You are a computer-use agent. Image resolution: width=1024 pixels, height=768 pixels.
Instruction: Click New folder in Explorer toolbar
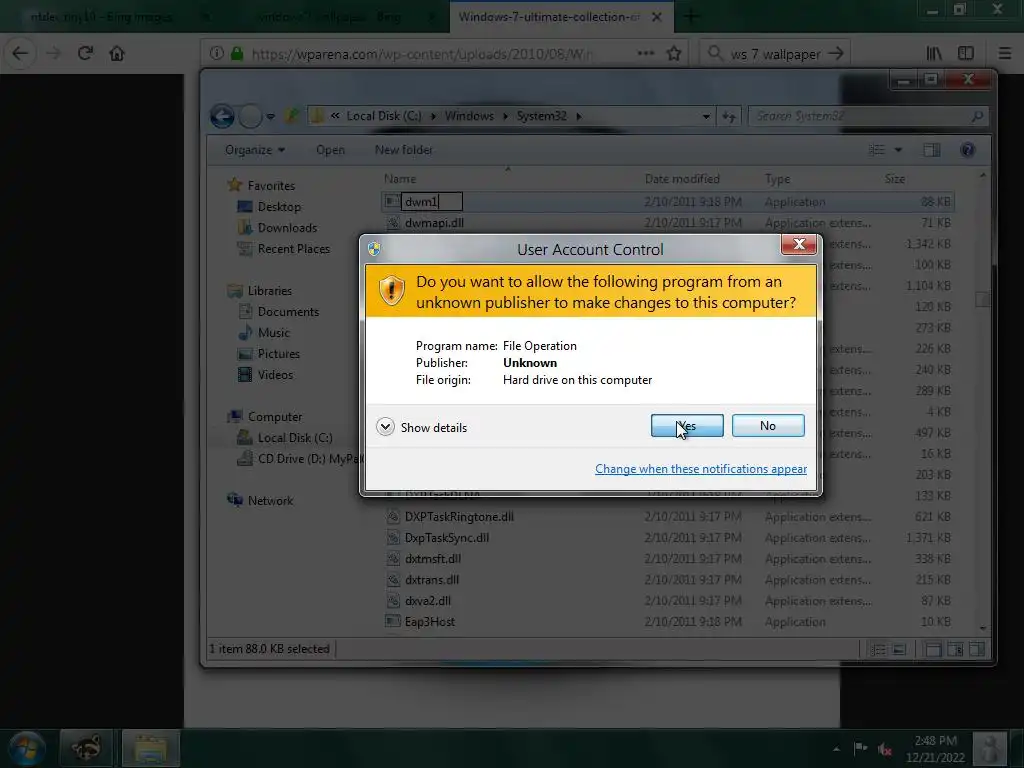404,150
